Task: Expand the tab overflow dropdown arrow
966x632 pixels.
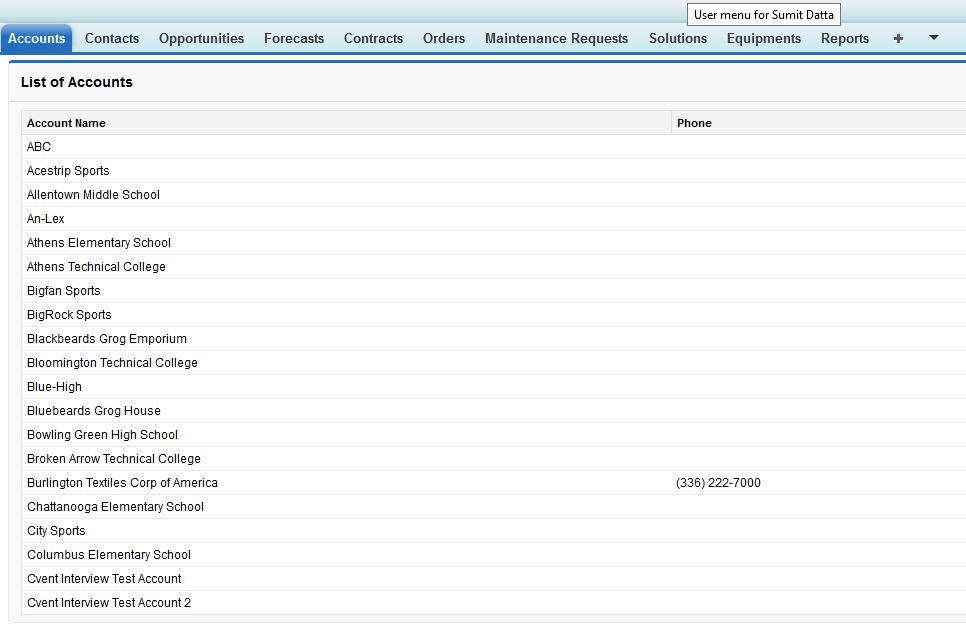Action: 933,38
